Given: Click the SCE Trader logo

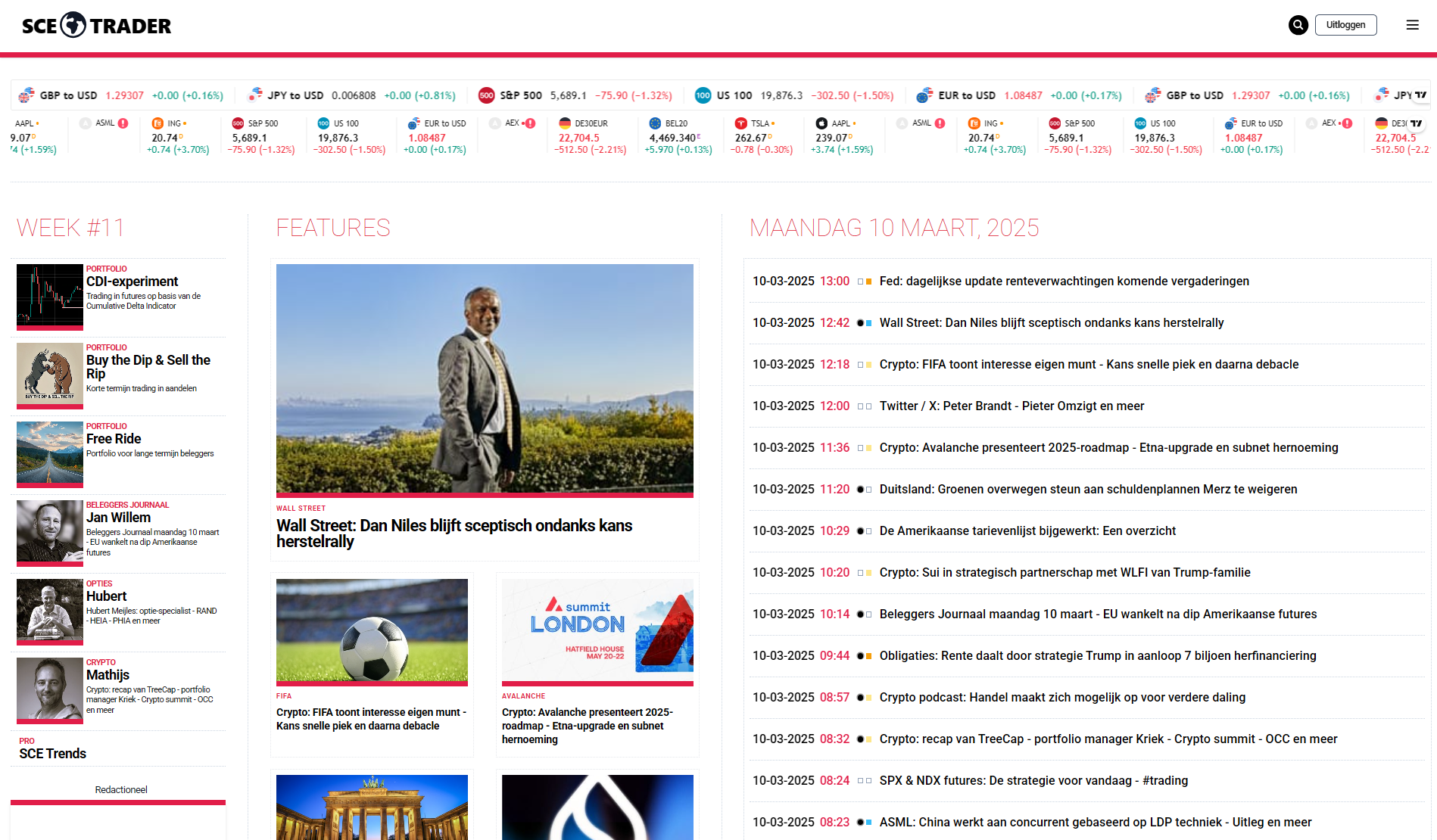Looking at the screenshot, I should pyautogui.click(x=97, y=25).
